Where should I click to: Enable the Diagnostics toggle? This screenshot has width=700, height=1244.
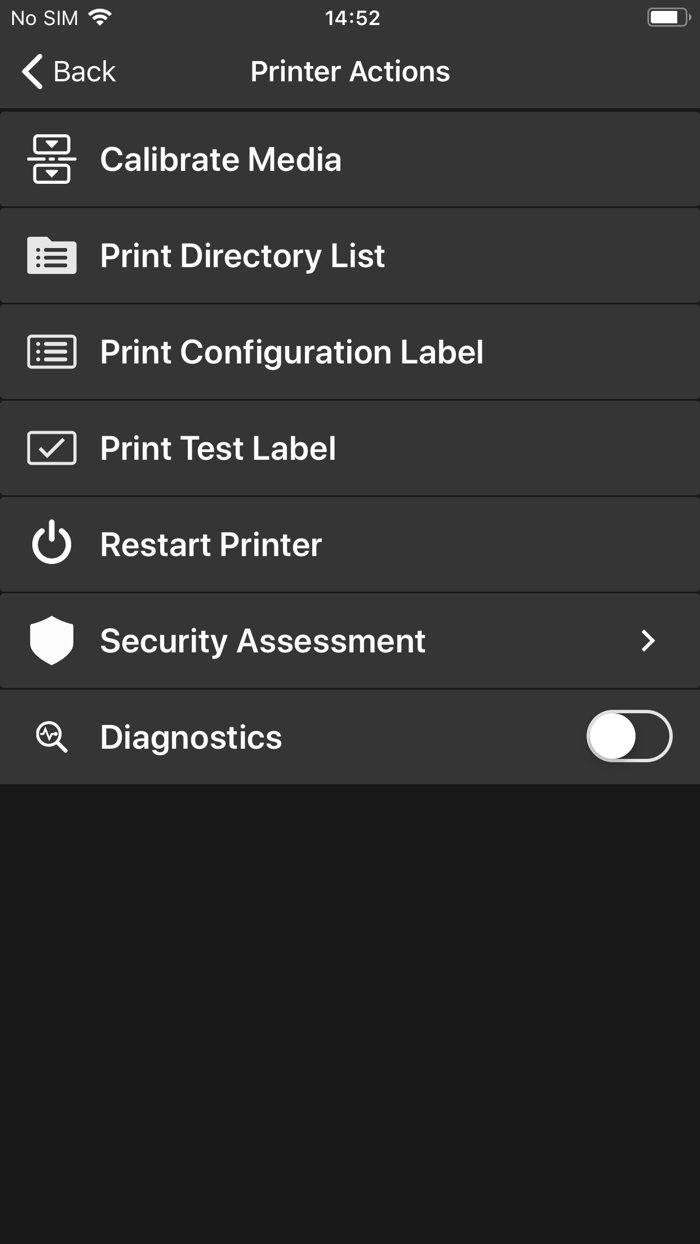pyautogui.click(x=629, y=736)
